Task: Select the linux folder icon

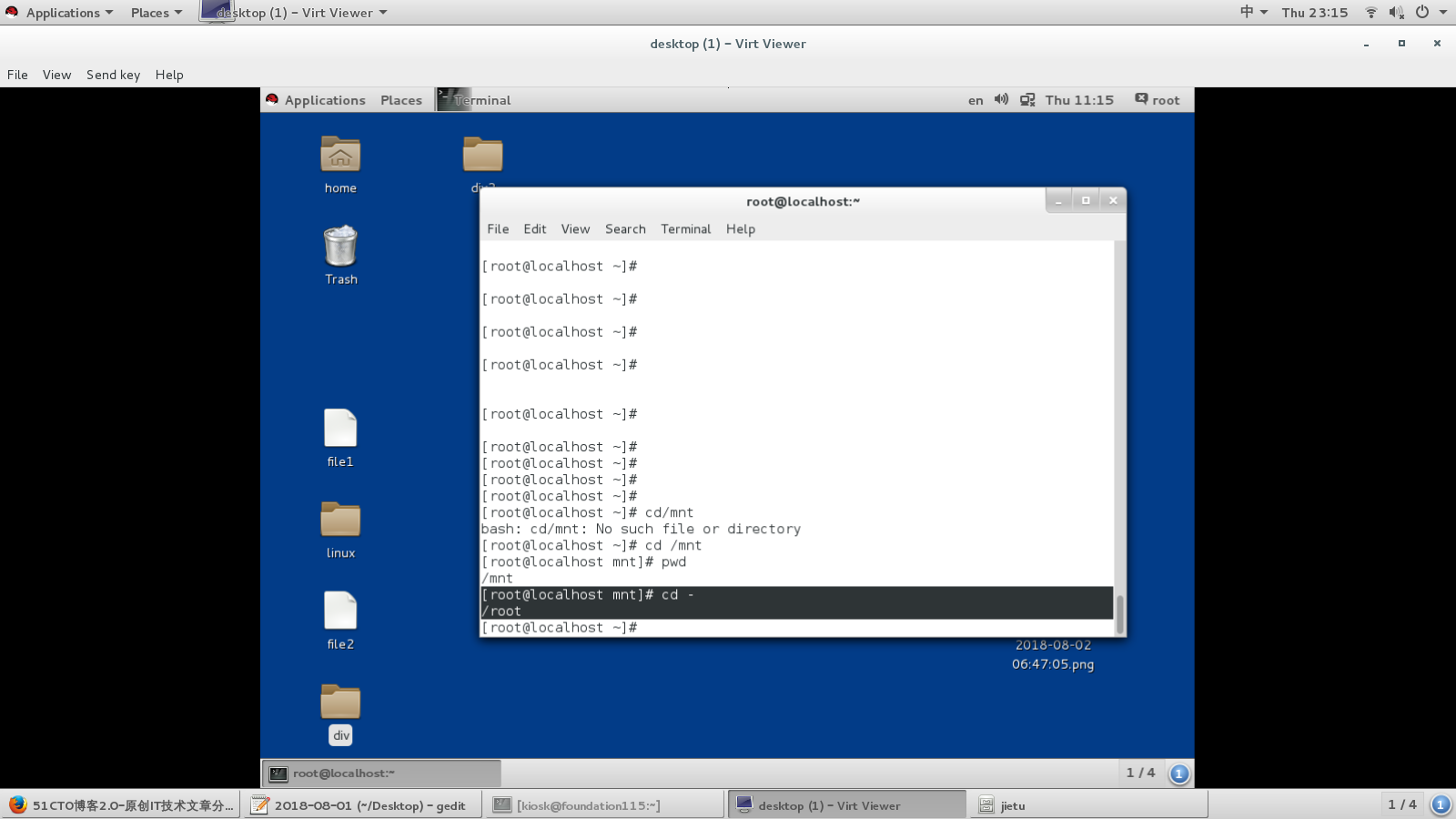Action: pos(340,520)
